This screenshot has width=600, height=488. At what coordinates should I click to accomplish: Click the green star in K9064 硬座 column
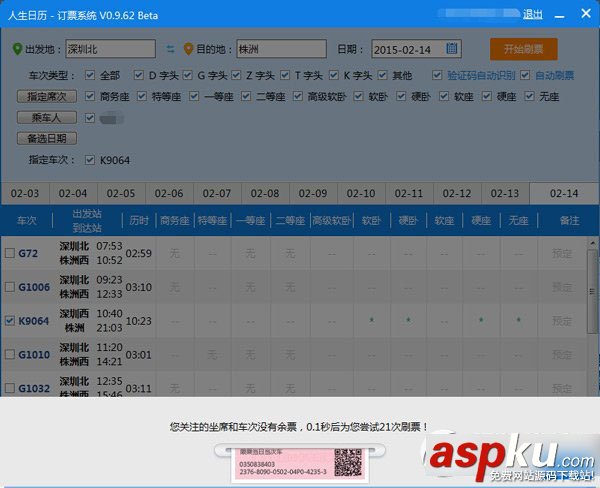point(481,320)
